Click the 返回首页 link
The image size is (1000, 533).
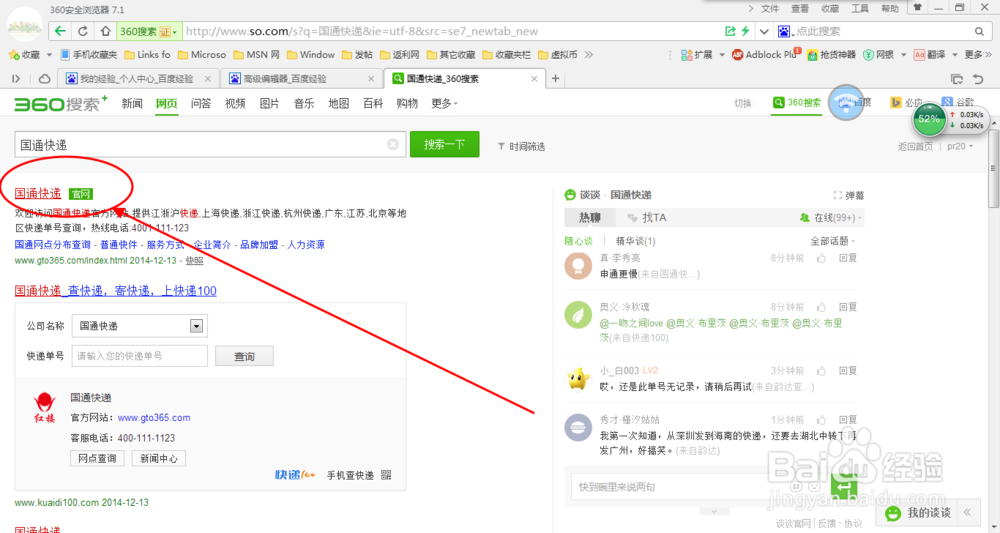[915, 147]
